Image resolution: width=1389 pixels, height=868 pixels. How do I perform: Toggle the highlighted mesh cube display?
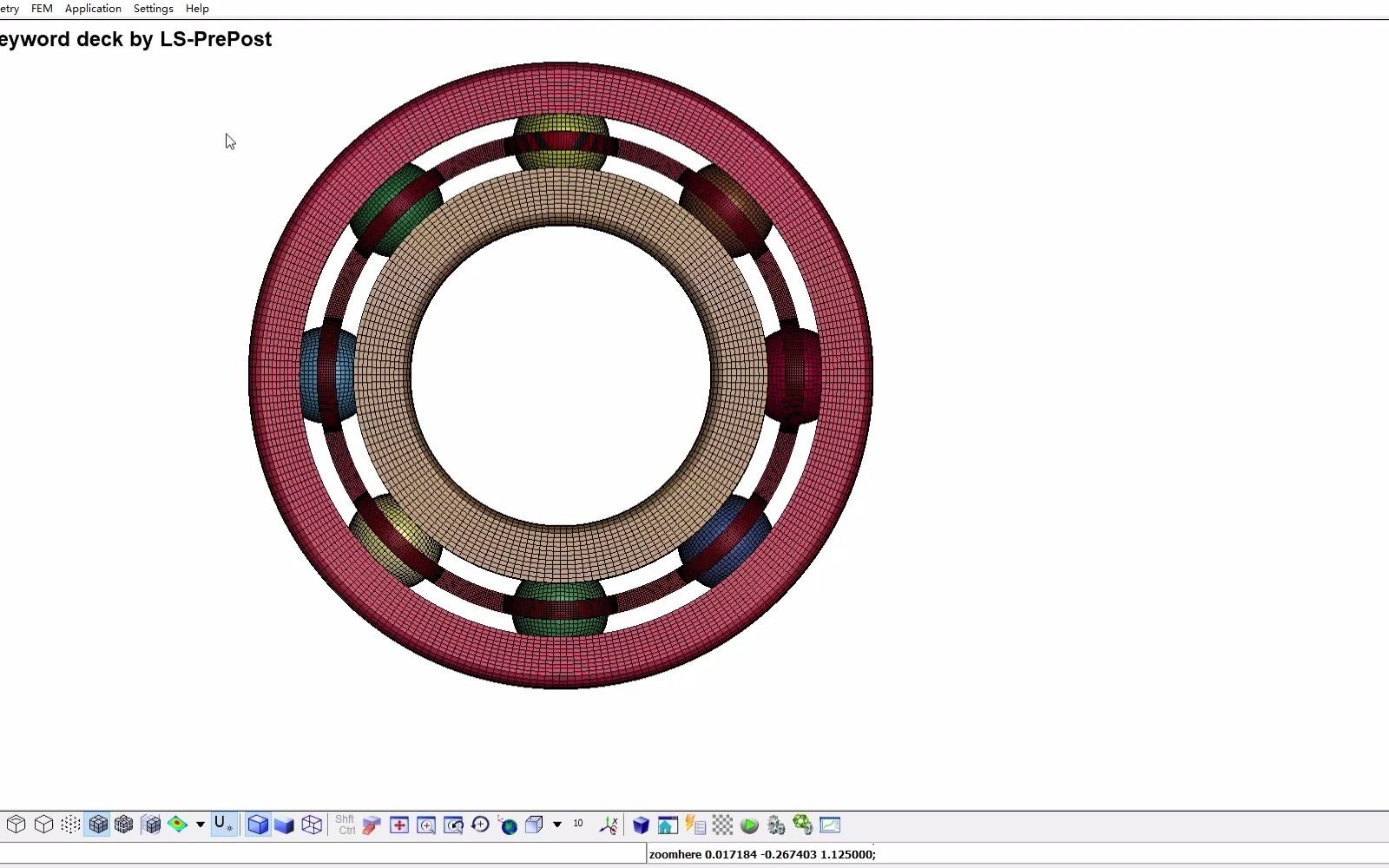pos(98,825)
